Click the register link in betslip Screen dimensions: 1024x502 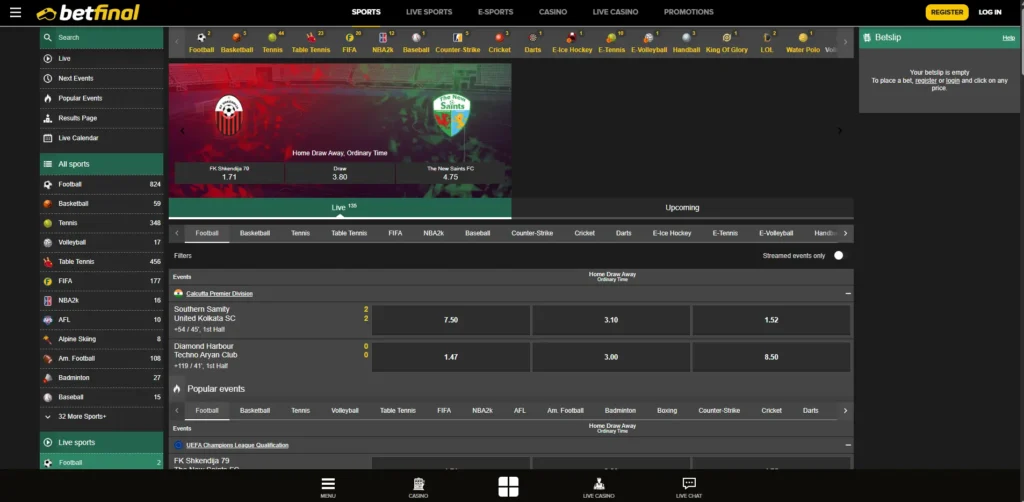coord(925,80)
